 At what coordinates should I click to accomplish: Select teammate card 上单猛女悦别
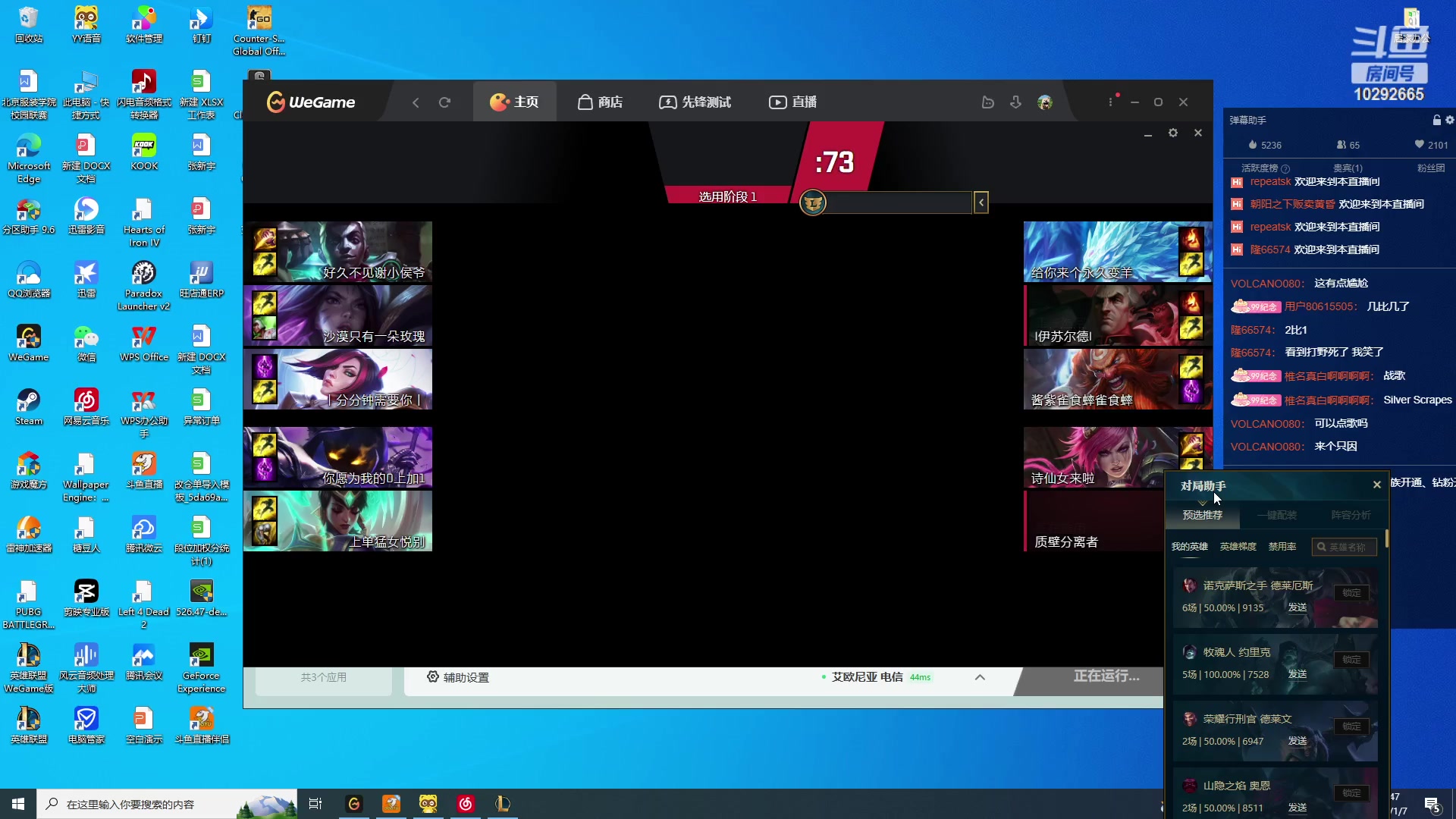(338, 521)
